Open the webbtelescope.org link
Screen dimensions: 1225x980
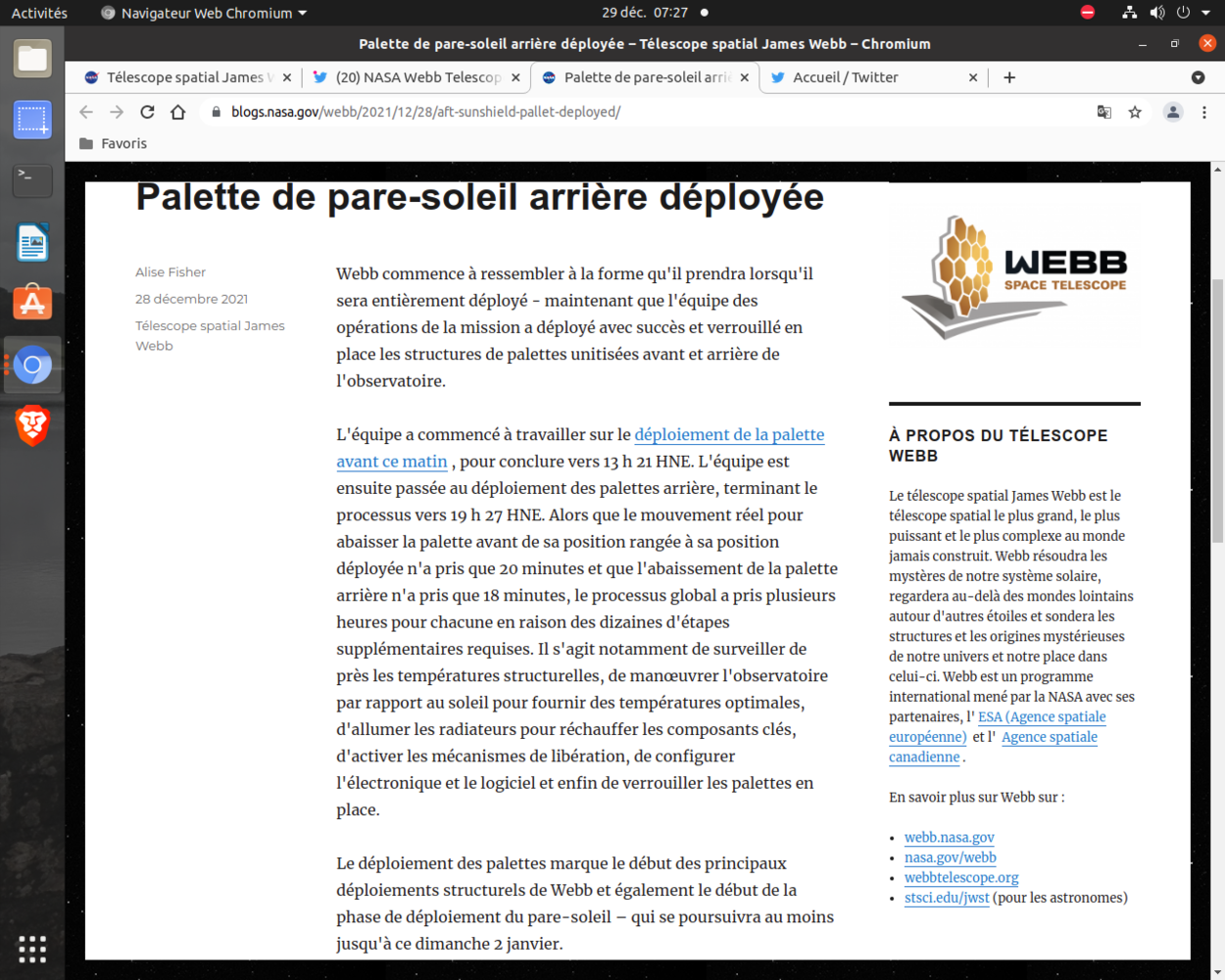961,877
